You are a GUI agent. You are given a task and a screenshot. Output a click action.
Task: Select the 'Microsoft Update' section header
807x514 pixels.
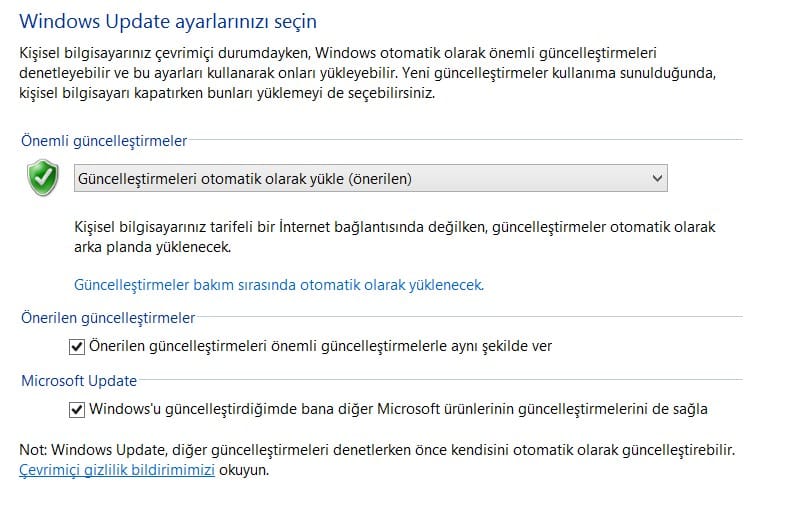79,381
